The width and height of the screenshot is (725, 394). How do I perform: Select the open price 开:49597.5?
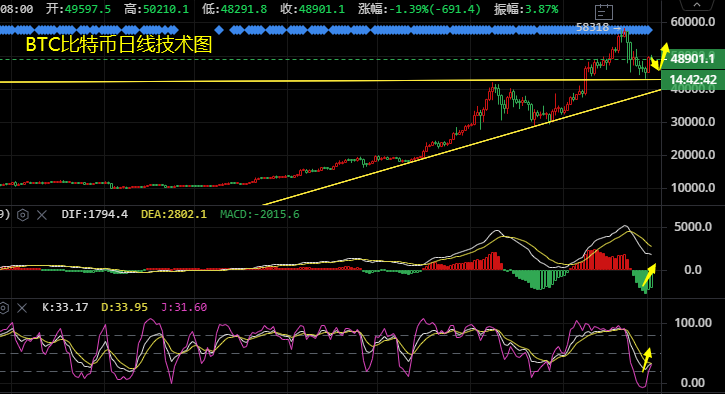tap(78, 9)
